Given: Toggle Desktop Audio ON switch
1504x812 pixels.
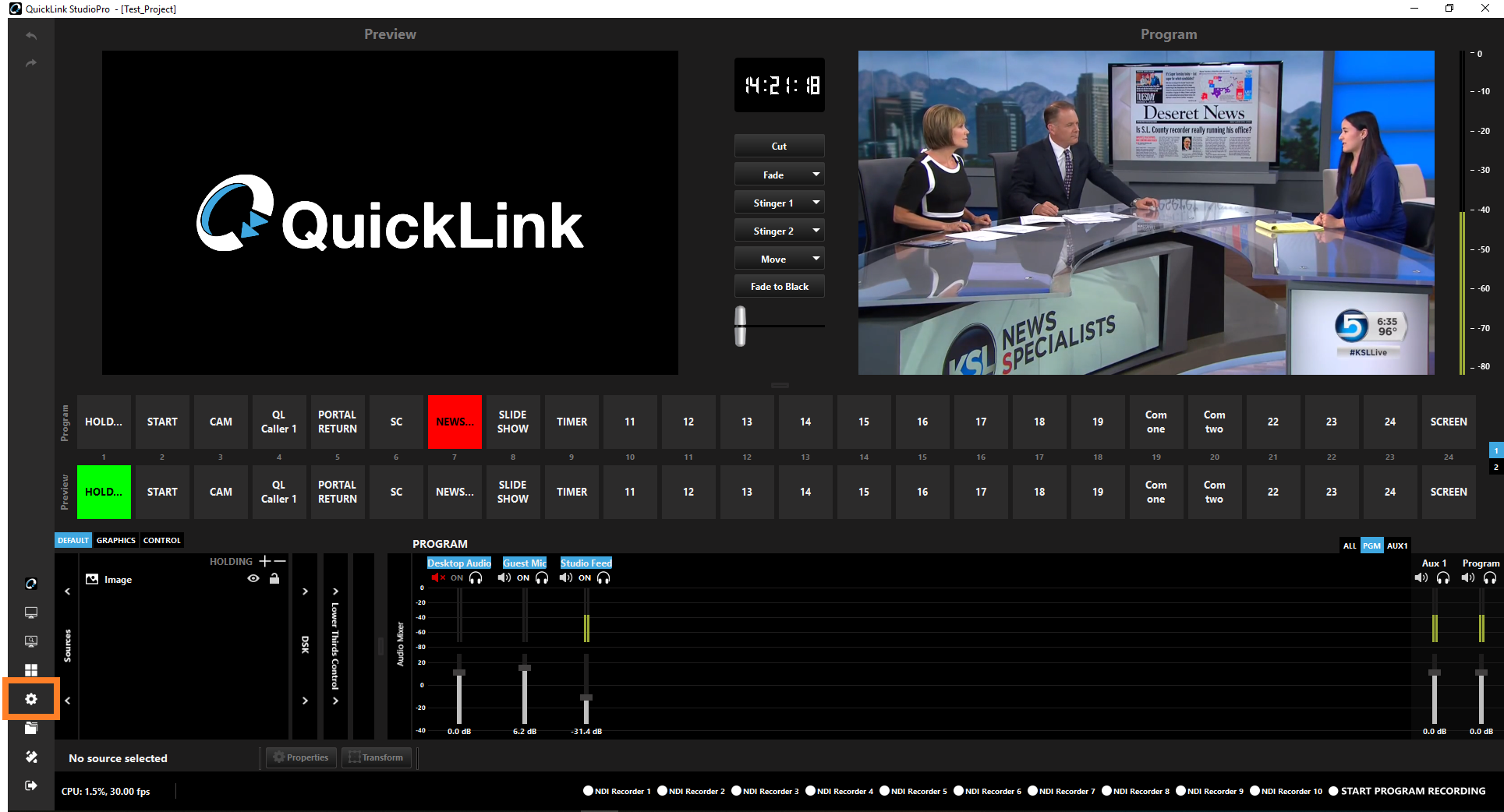Looking at the screenshot, I should click(457, 577).
